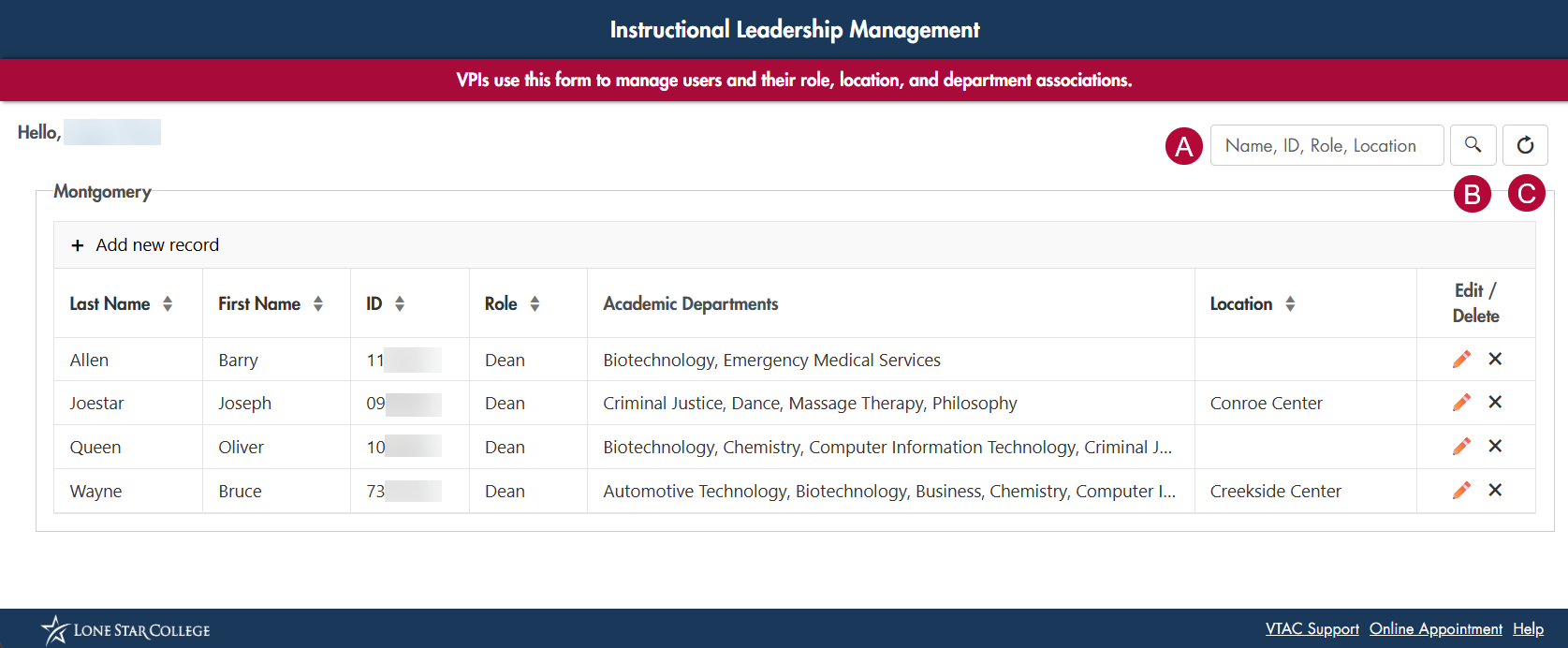Sort table by Last Name

tap(168, 303)
